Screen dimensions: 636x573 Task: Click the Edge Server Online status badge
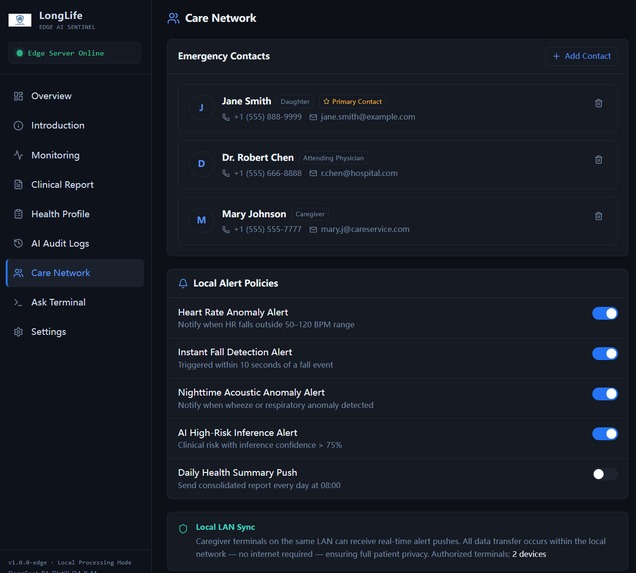click(x=75, y=53)
